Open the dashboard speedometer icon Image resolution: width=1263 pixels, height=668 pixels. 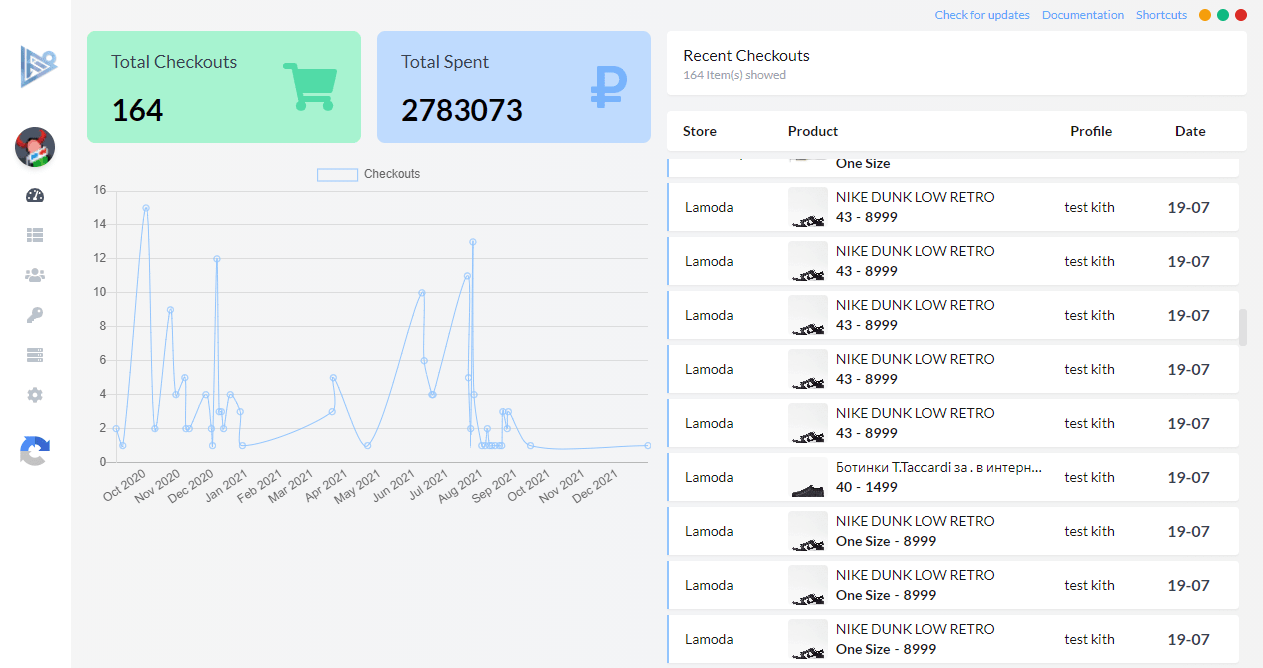[x=35, y=195]
